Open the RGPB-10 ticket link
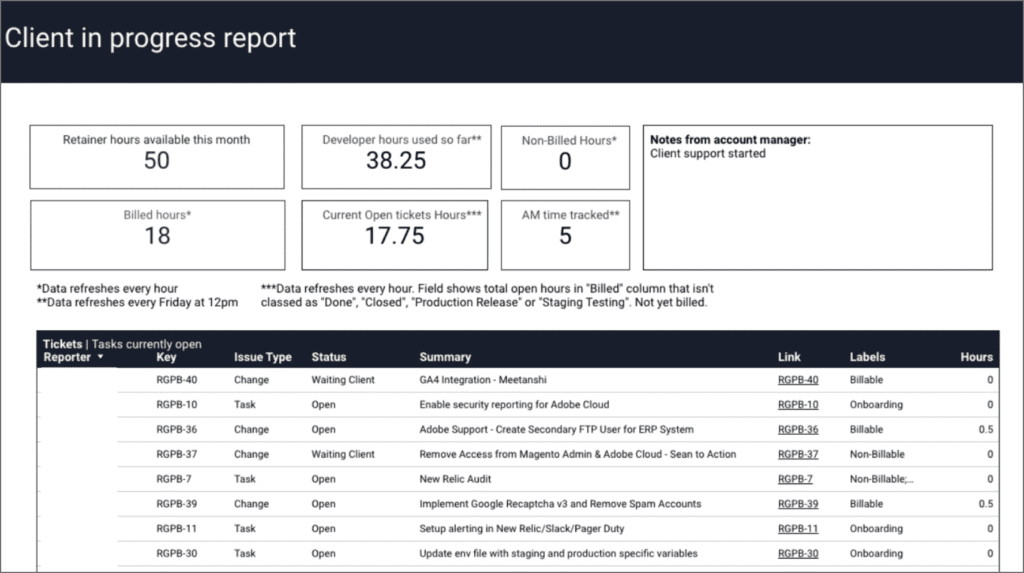1024x573 pixels. click(x=797, y=405)
